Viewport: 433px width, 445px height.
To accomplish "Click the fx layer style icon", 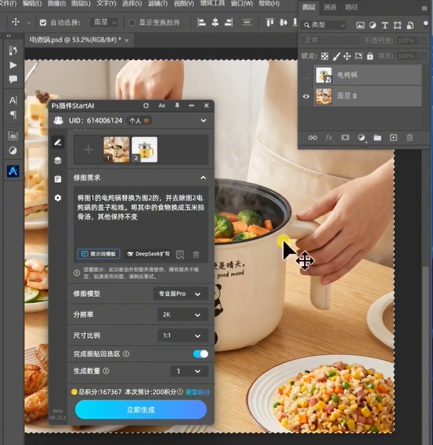I will click(329, 138).
